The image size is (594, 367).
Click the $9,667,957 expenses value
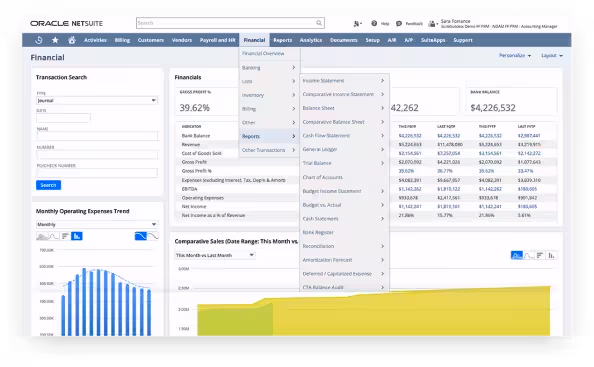tap(449, 180)
